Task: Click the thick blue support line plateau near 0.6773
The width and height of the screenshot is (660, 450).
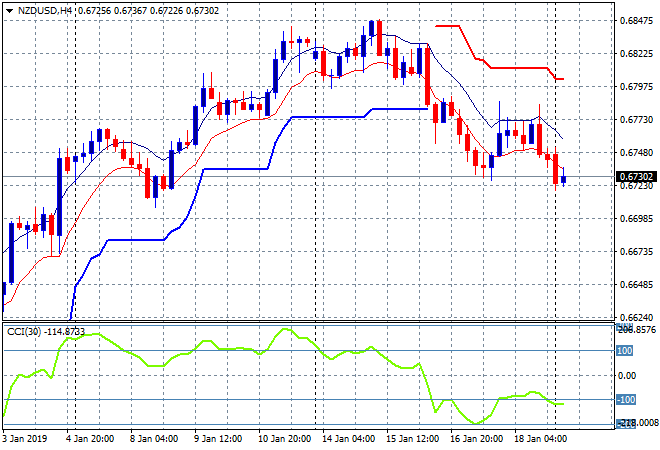Action: tap(328, 117)
